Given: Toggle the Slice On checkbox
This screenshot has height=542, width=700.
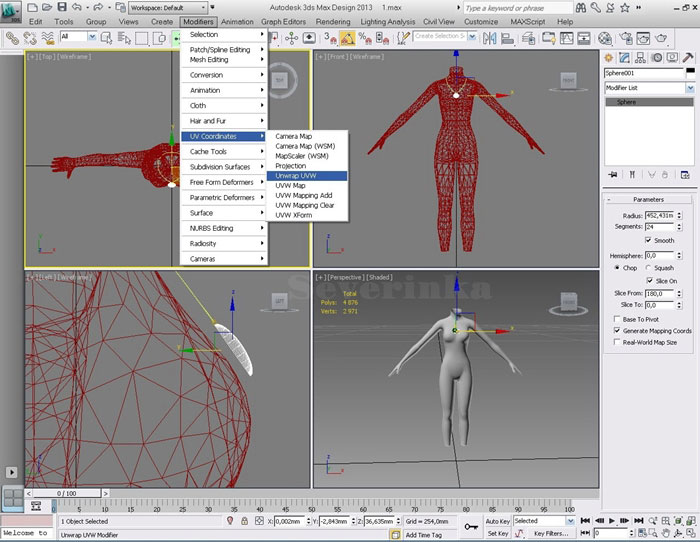Looking at the screenshot, I should coord(650,280).
